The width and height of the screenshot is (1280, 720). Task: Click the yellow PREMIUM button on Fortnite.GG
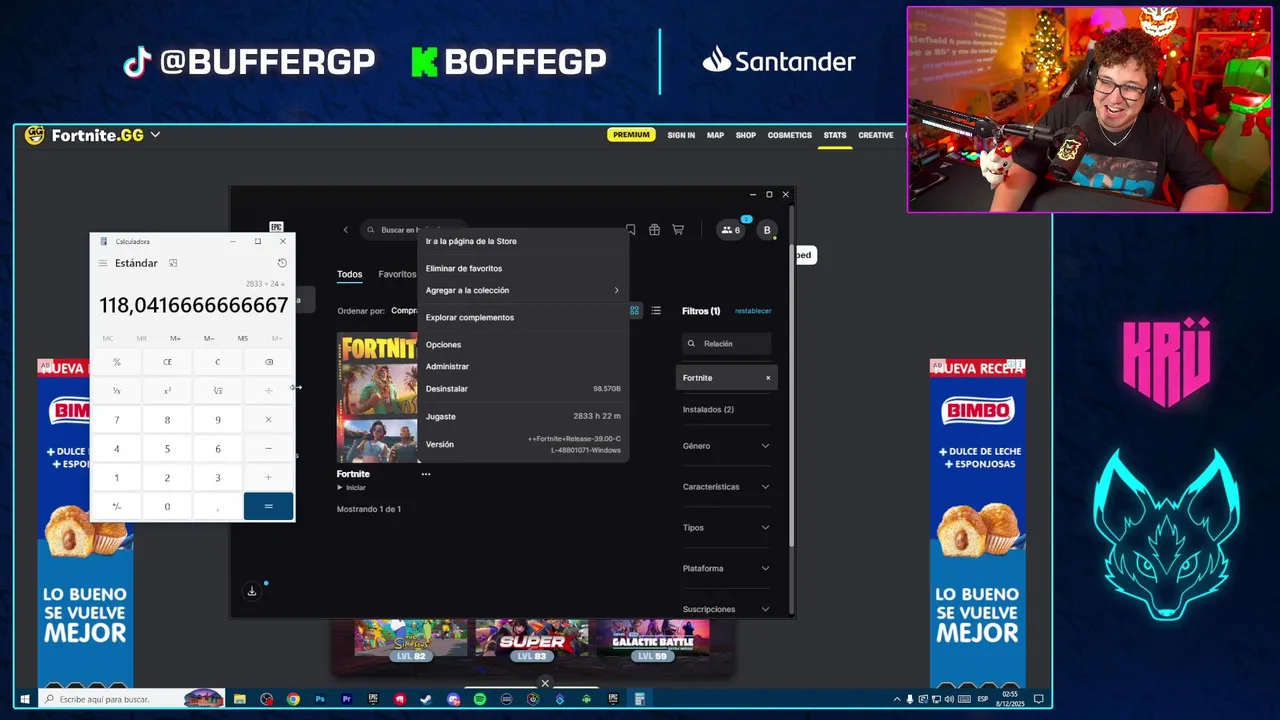click(631, 135)
